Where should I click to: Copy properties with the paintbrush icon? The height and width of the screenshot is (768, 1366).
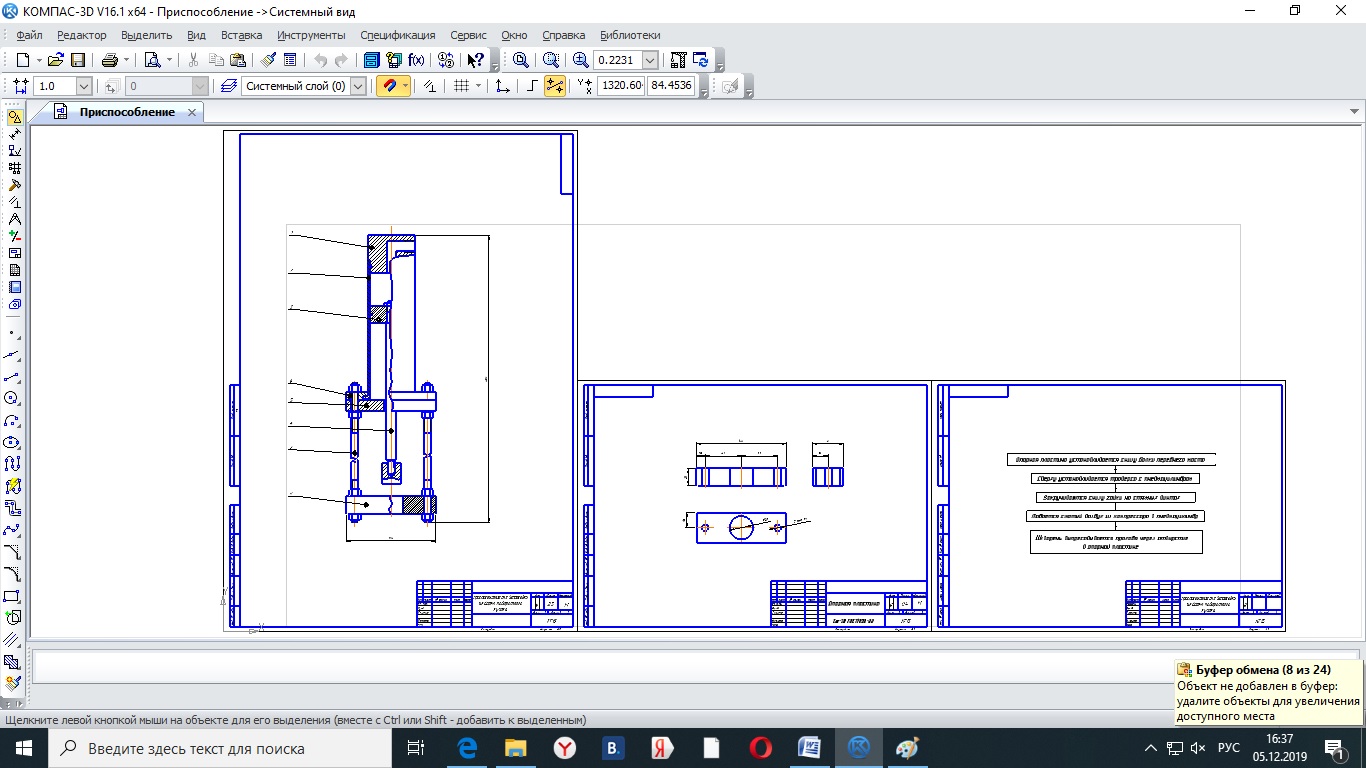268,60
